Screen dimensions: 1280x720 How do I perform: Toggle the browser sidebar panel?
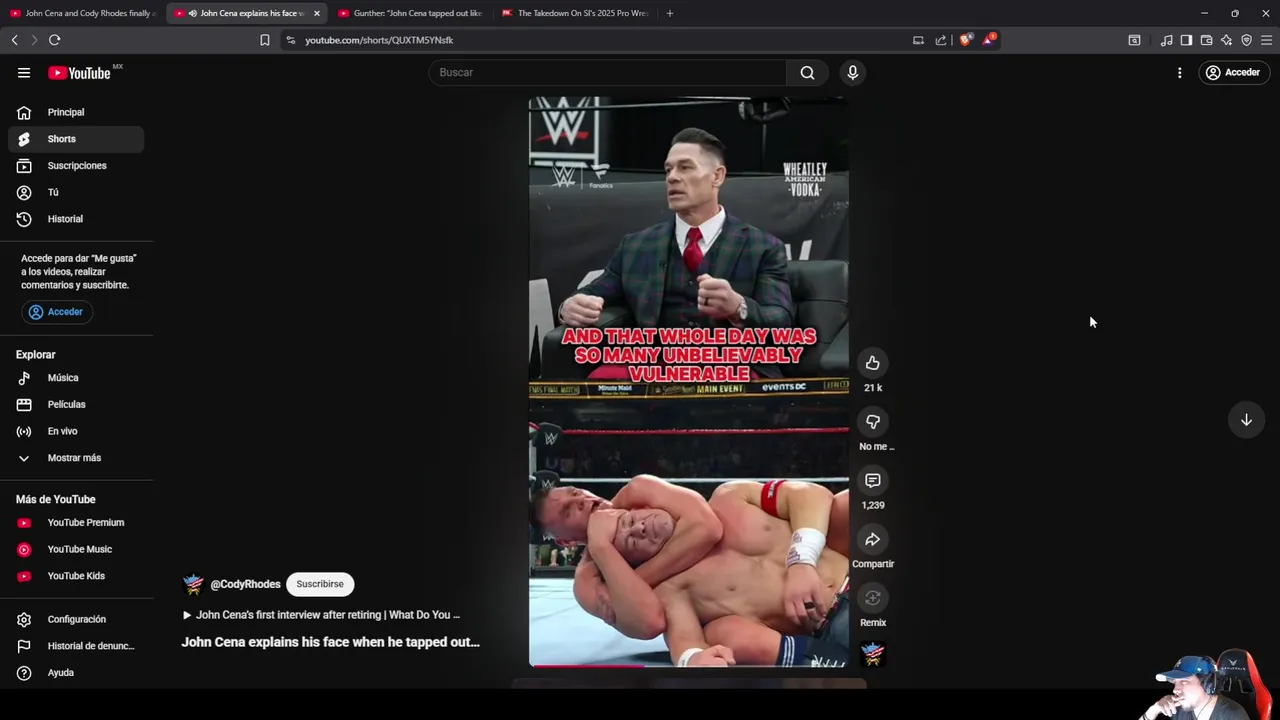click(1186, 40)
